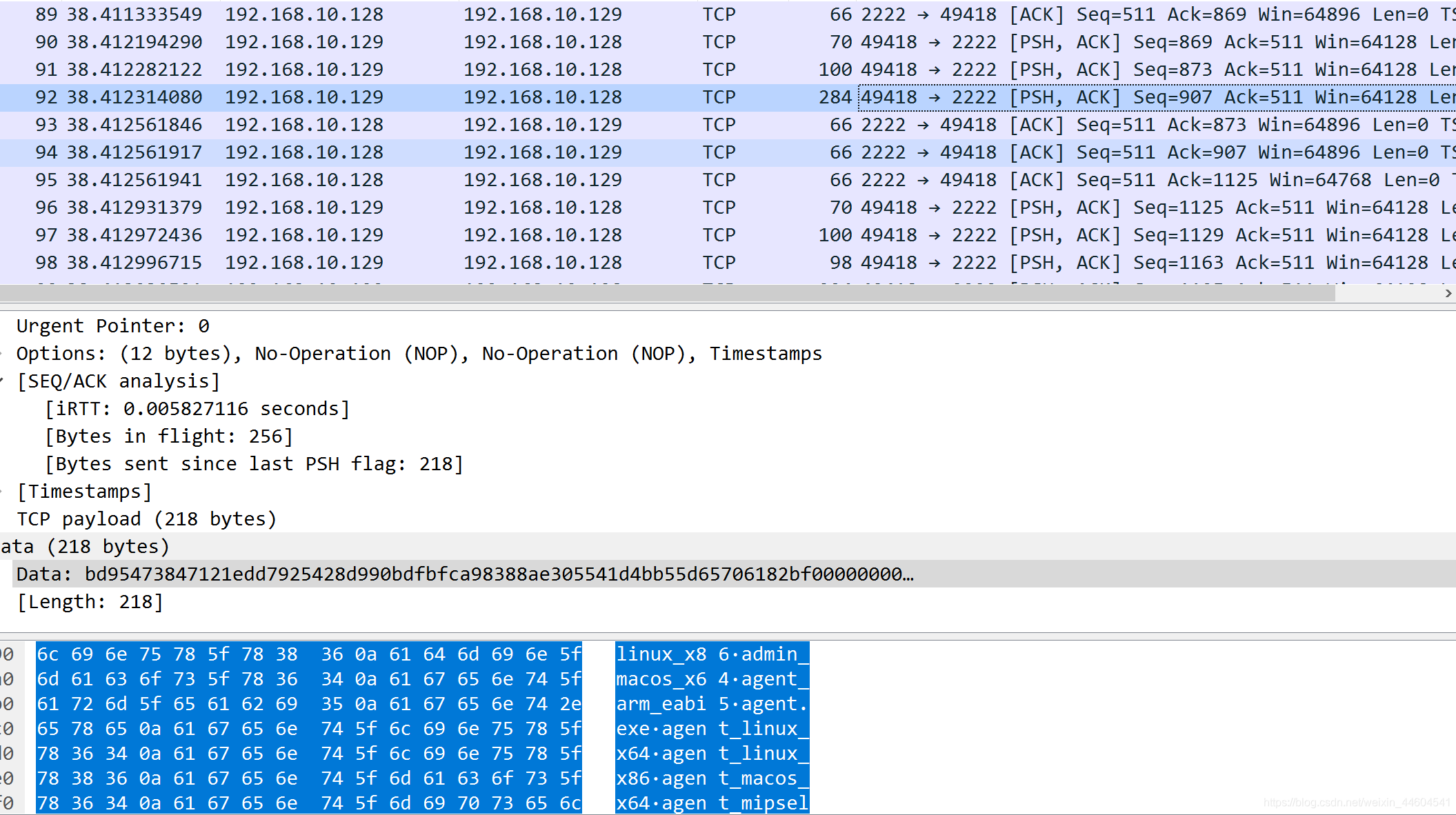1456x815 pixels.
Task: Select the iRTT 0.005827116 seconds line
Action: tap(197, 409)
